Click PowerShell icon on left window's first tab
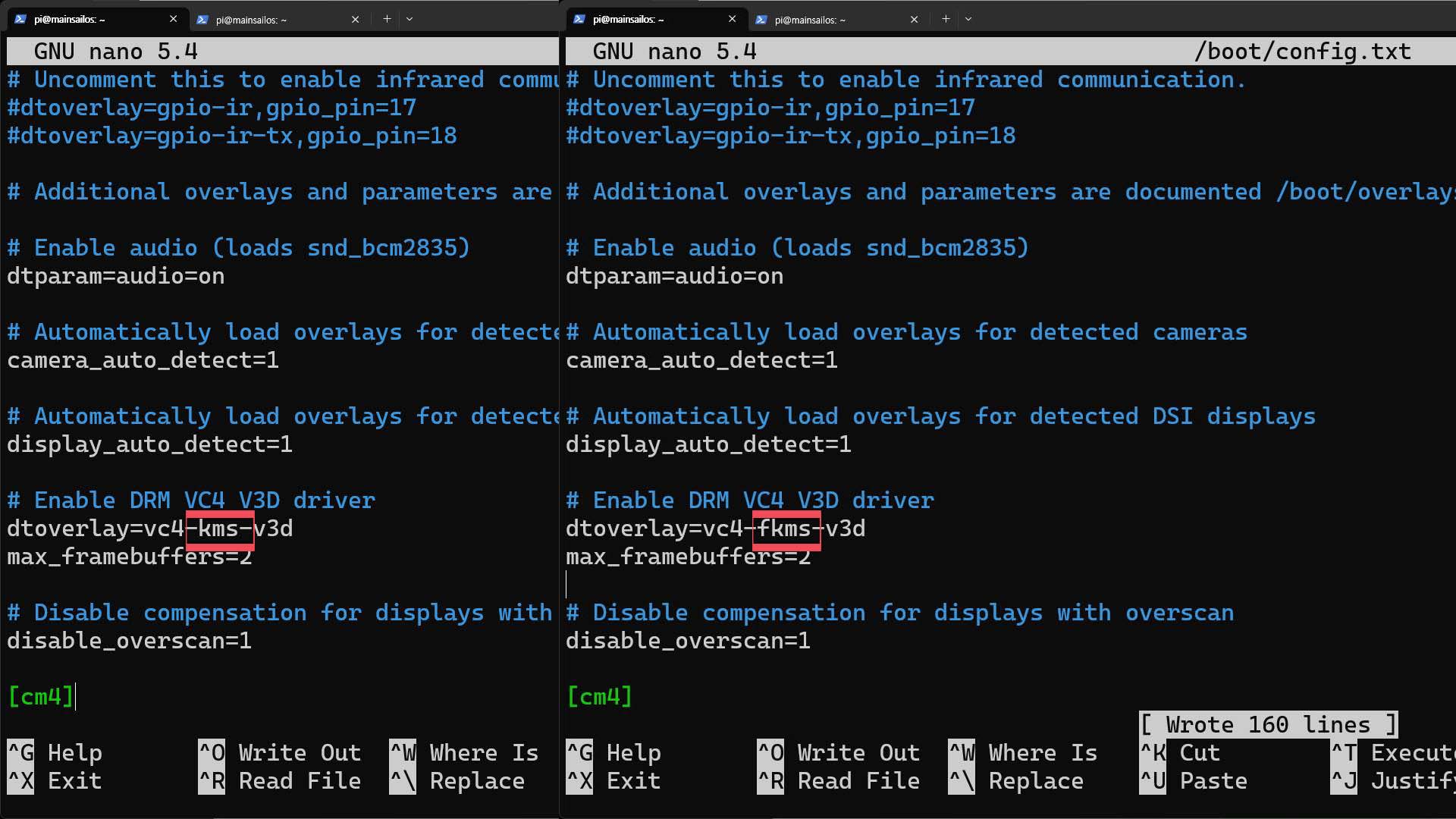Image resolution: width=1456 pixels, height=819 pixels. point(20,19)
